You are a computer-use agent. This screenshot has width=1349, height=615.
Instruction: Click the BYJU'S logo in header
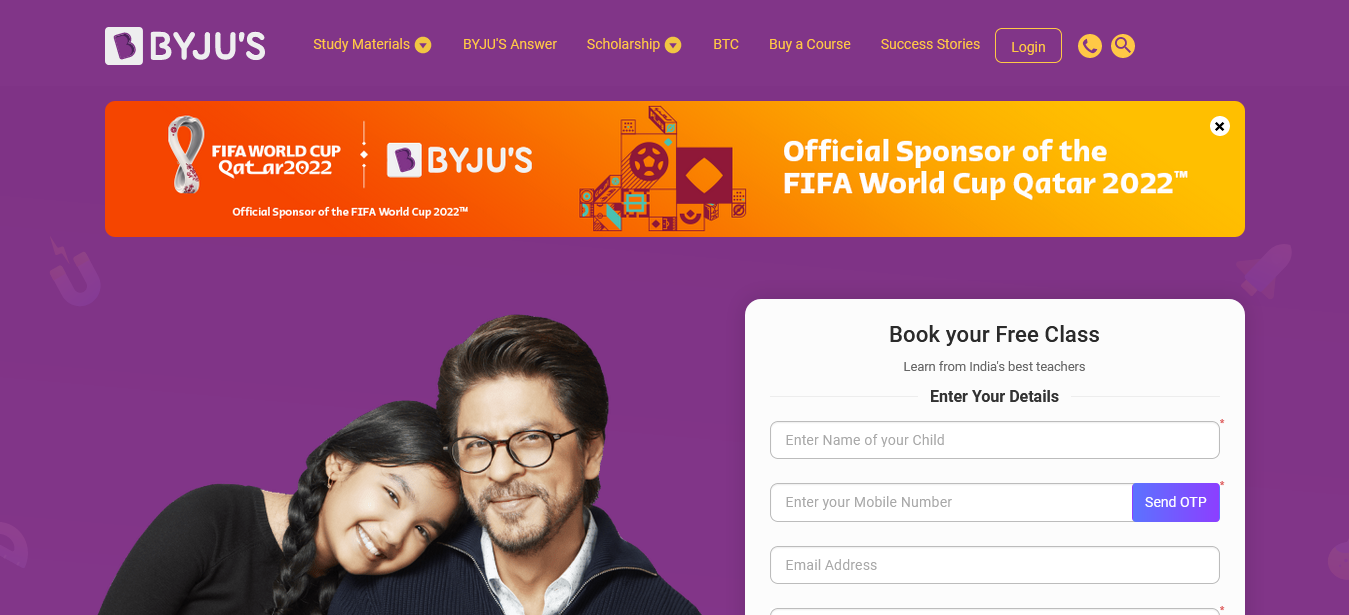click(185, 46)
